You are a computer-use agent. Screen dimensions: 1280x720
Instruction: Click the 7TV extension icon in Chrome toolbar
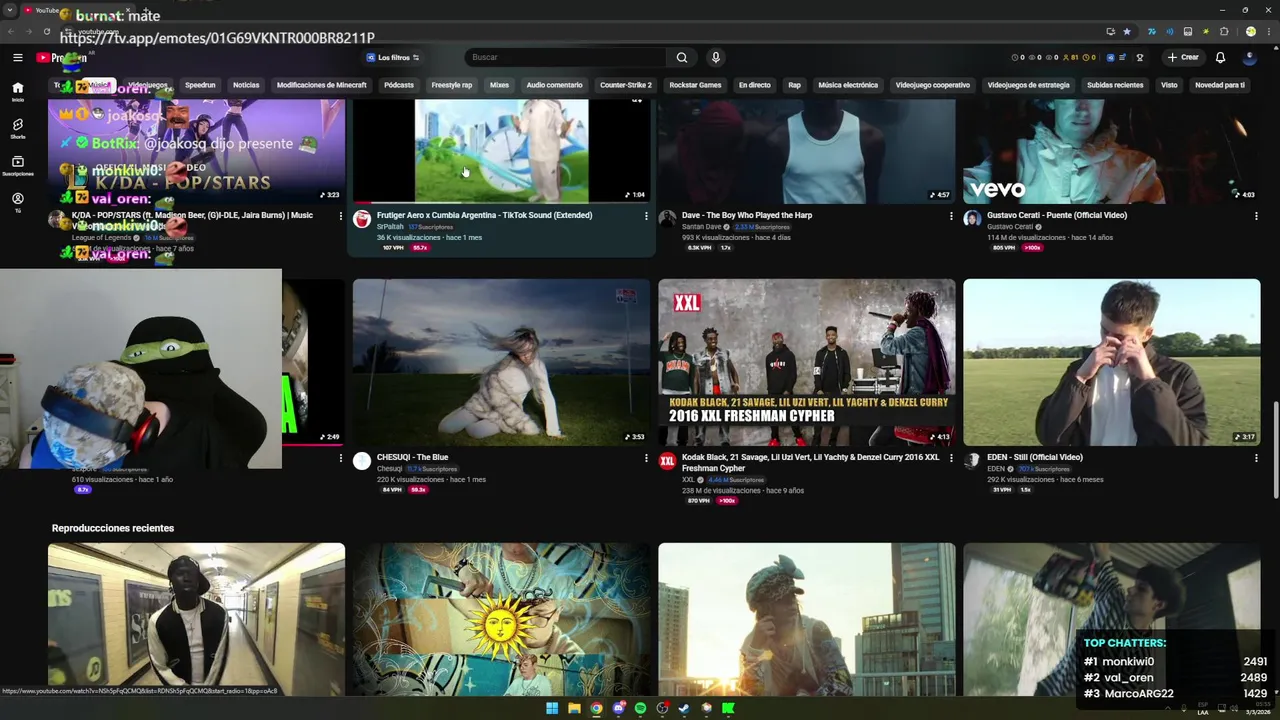point(1151,31)
